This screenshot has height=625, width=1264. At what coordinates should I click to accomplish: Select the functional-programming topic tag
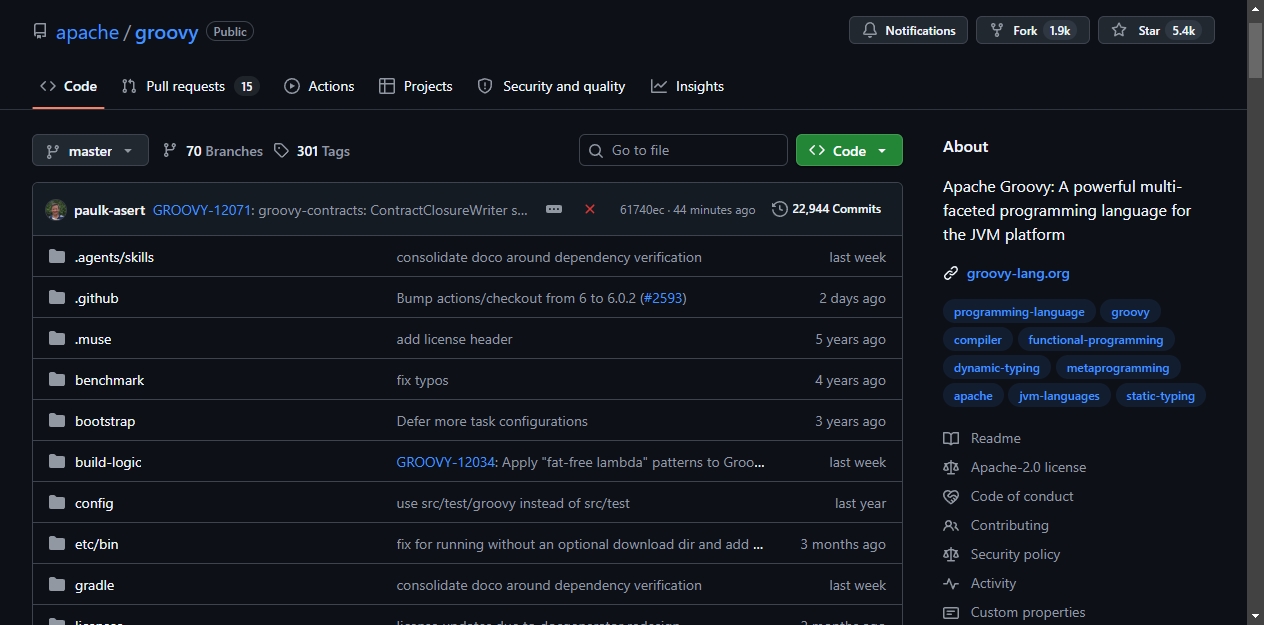(1096, 340)
